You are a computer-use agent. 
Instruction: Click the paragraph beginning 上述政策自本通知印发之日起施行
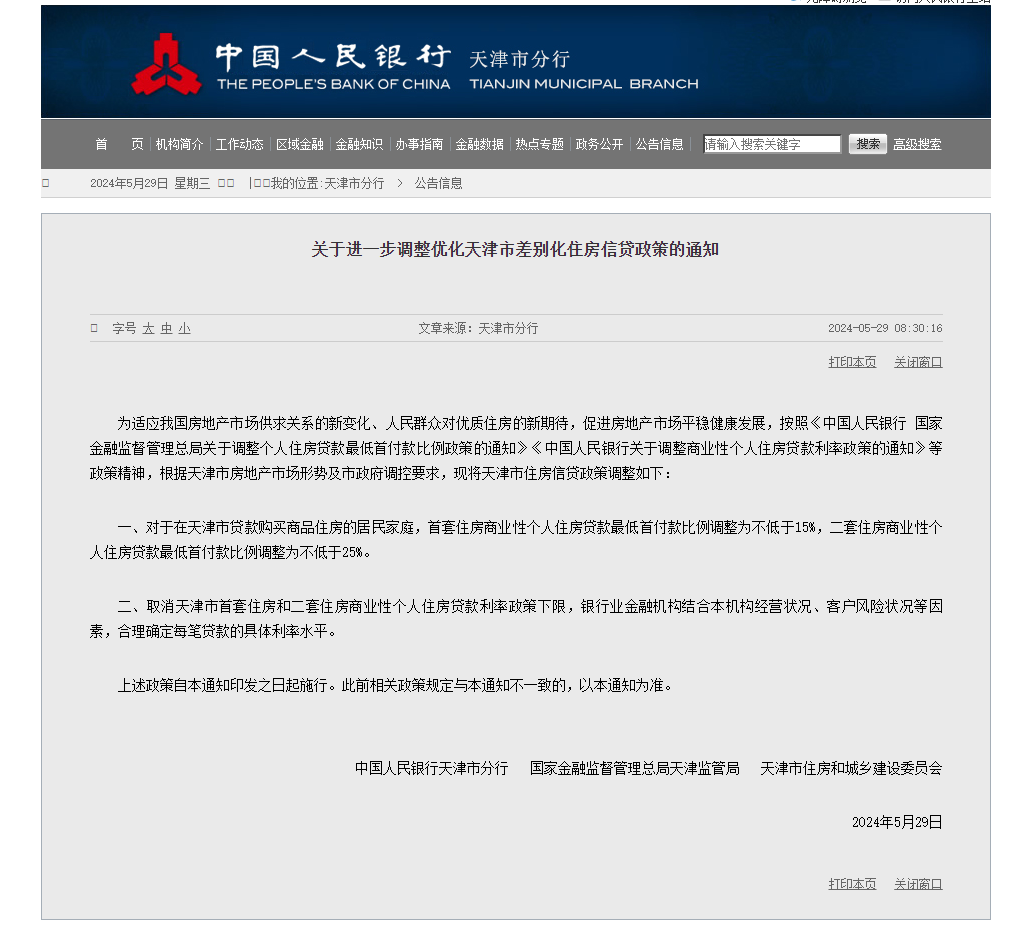point(395,685)
